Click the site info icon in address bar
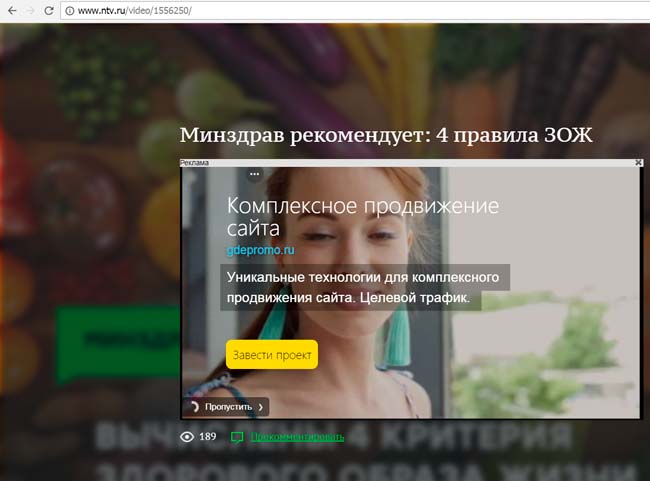 (x=70, y=11)
